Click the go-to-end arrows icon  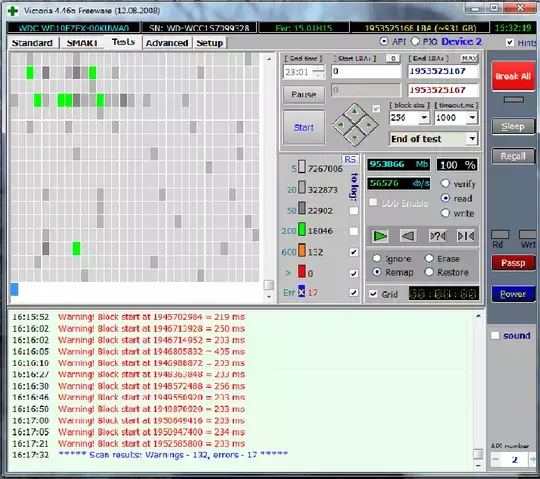tap(466, 236)
